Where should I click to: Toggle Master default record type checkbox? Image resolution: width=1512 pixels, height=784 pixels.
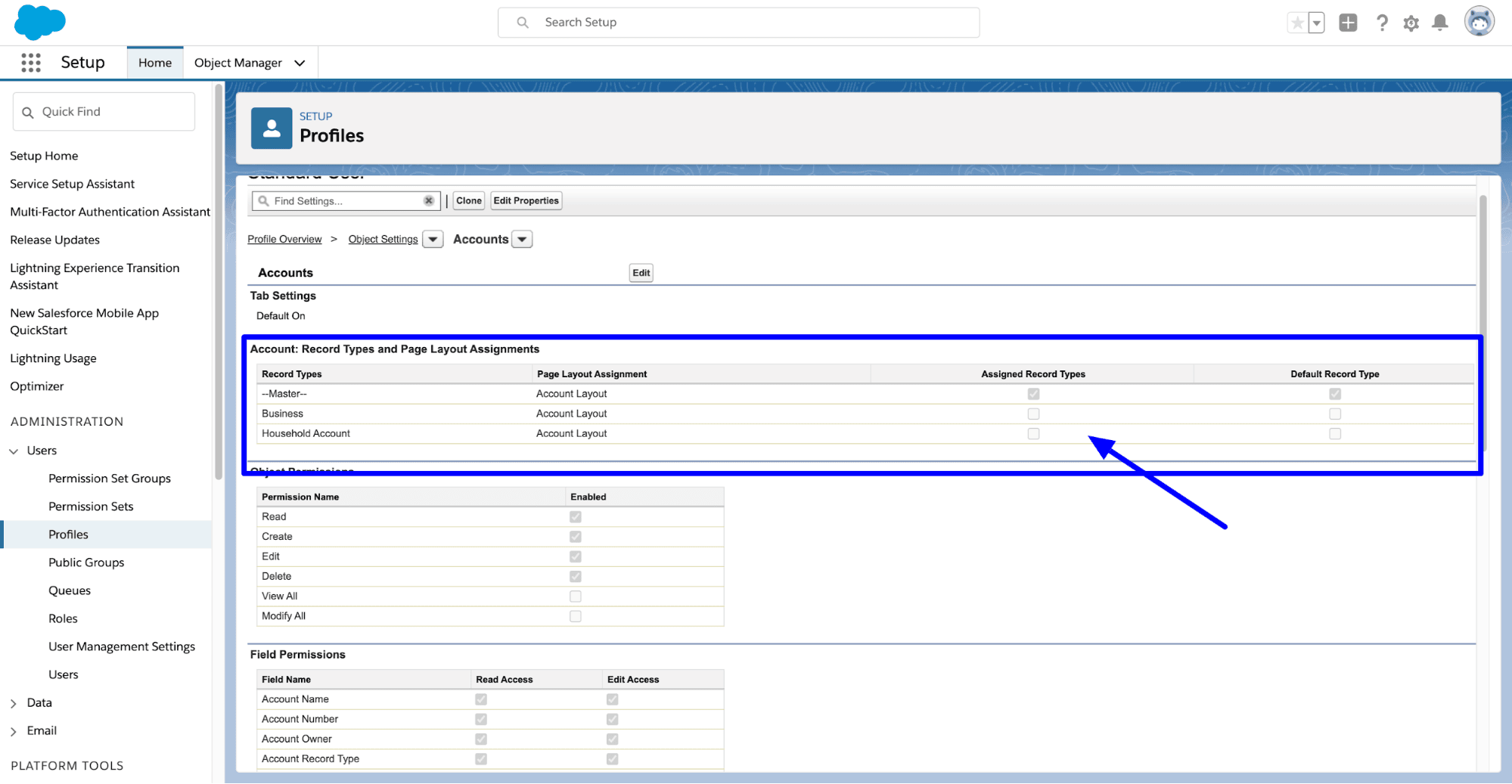[1335, 394]
